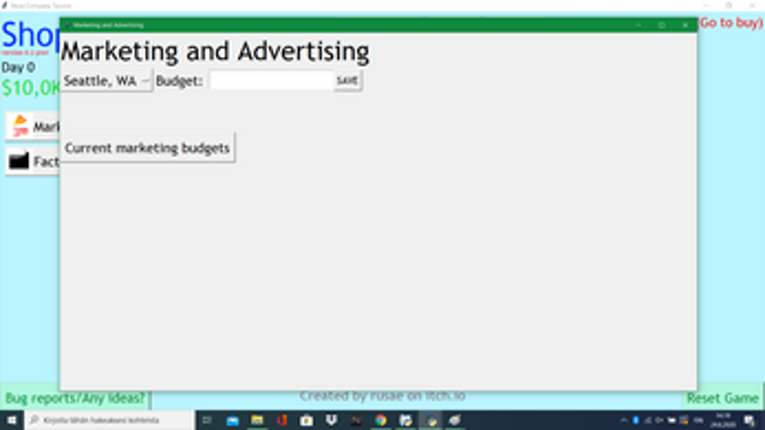This screenshot has height=430, width=765.
Task: Click the Reset Game button
Action: click(723, 398)
